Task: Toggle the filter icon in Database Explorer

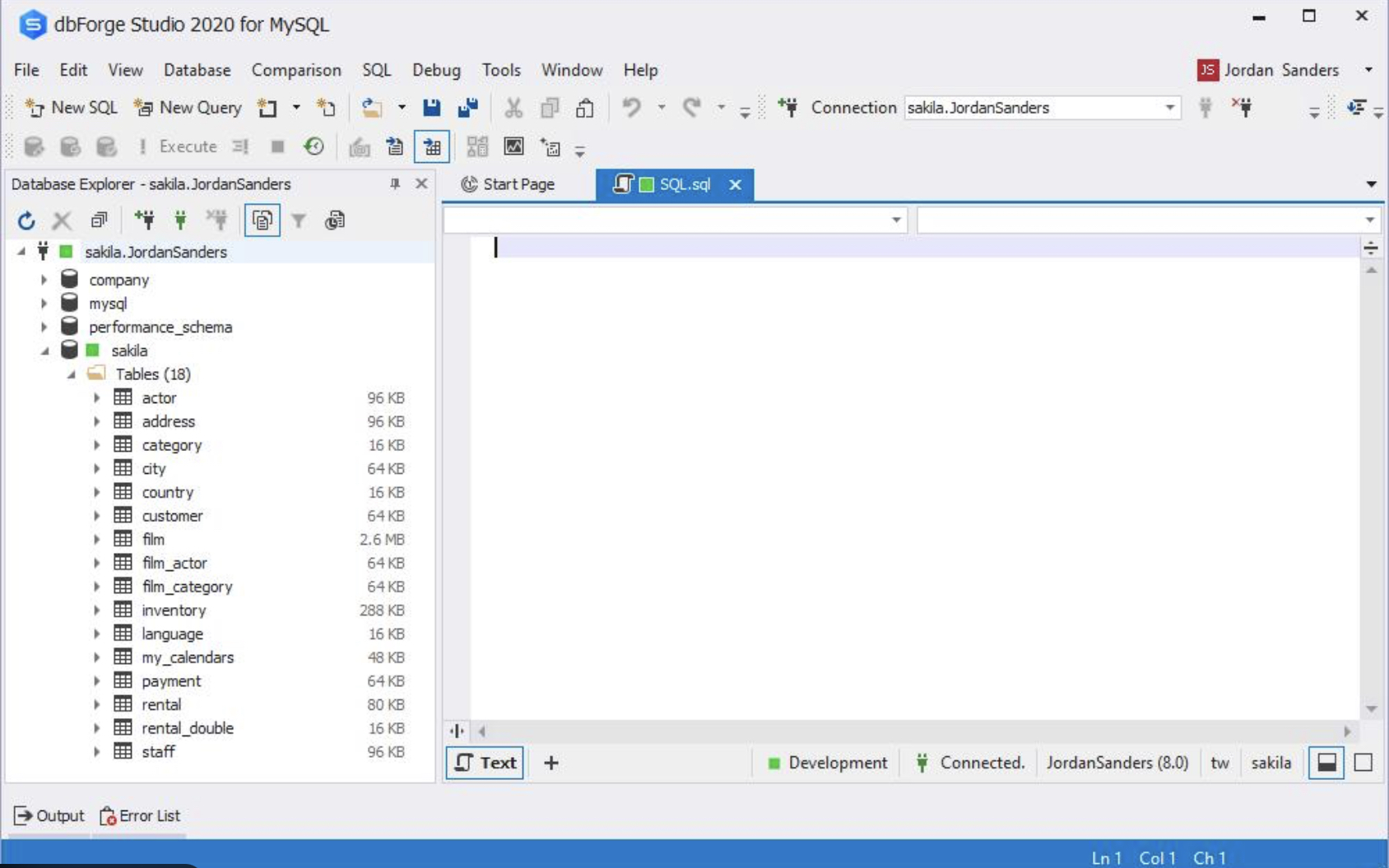Action: point(299,220)
